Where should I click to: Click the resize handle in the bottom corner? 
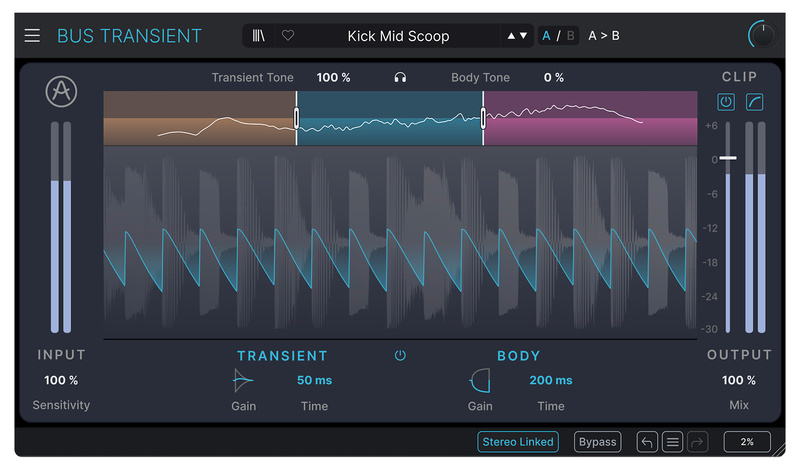[779, 450]
